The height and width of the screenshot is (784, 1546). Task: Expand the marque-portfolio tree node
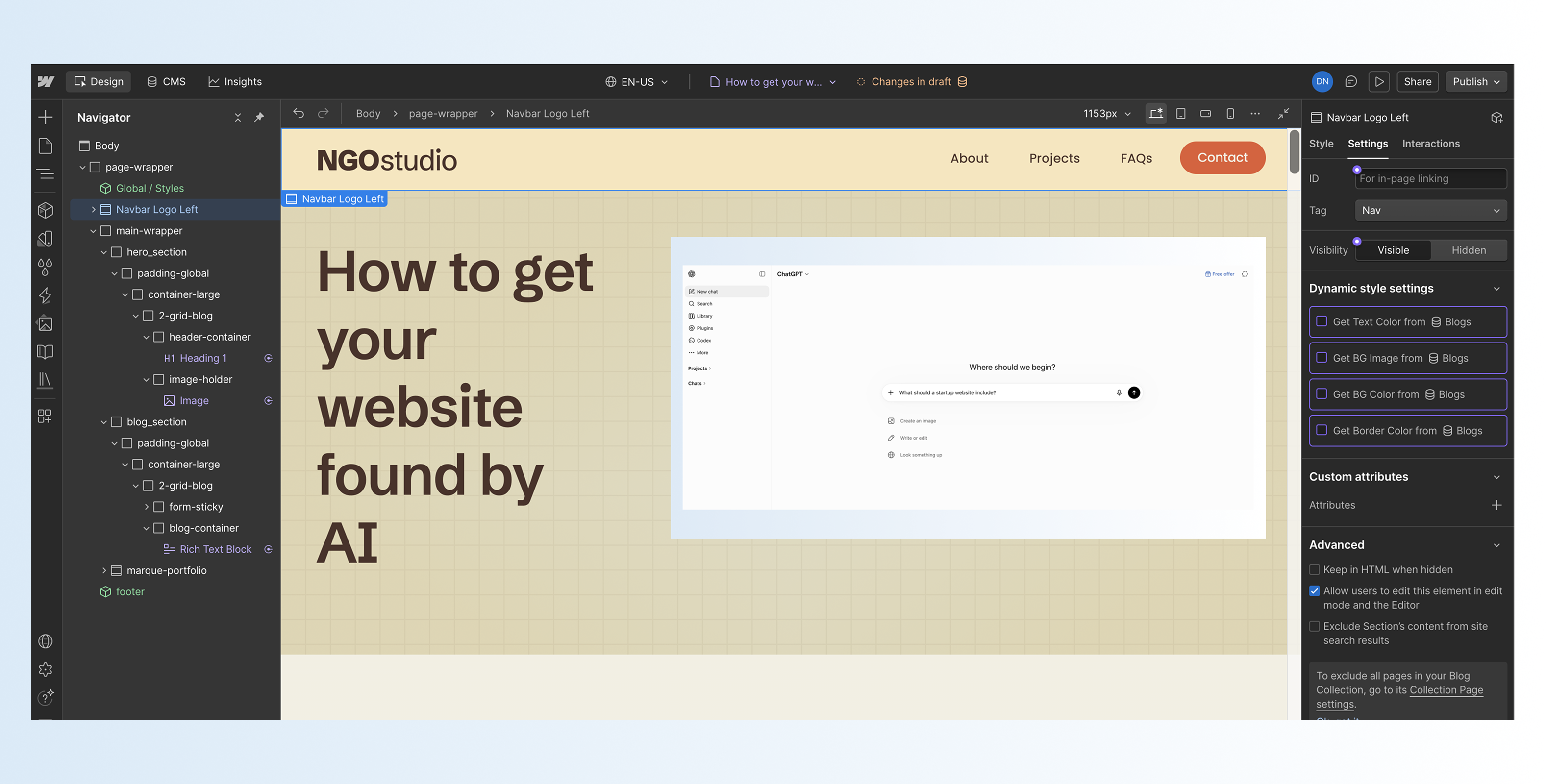[x=104, y=570]
